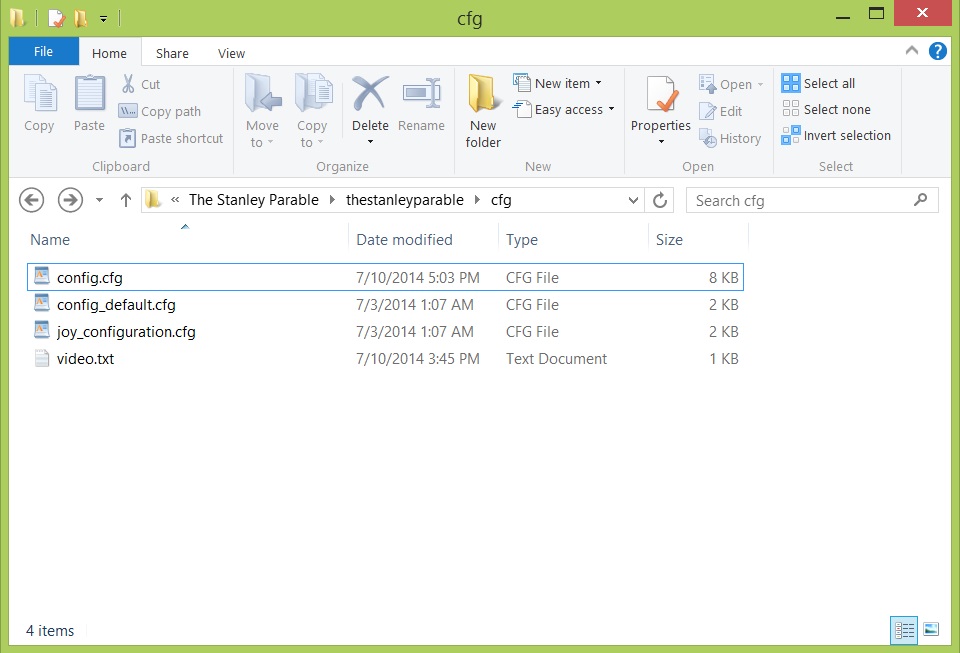Expand the Easy access dropdown
Screen dimensions: 960x653
(x=611, y=110)
